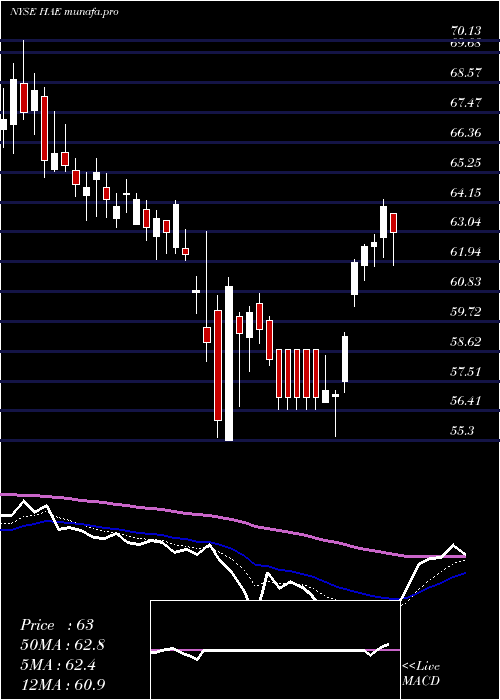This screenshot has width=500, height=700.
Task: Click the 58.62 price axis label
Action: (x=466, y=342)
